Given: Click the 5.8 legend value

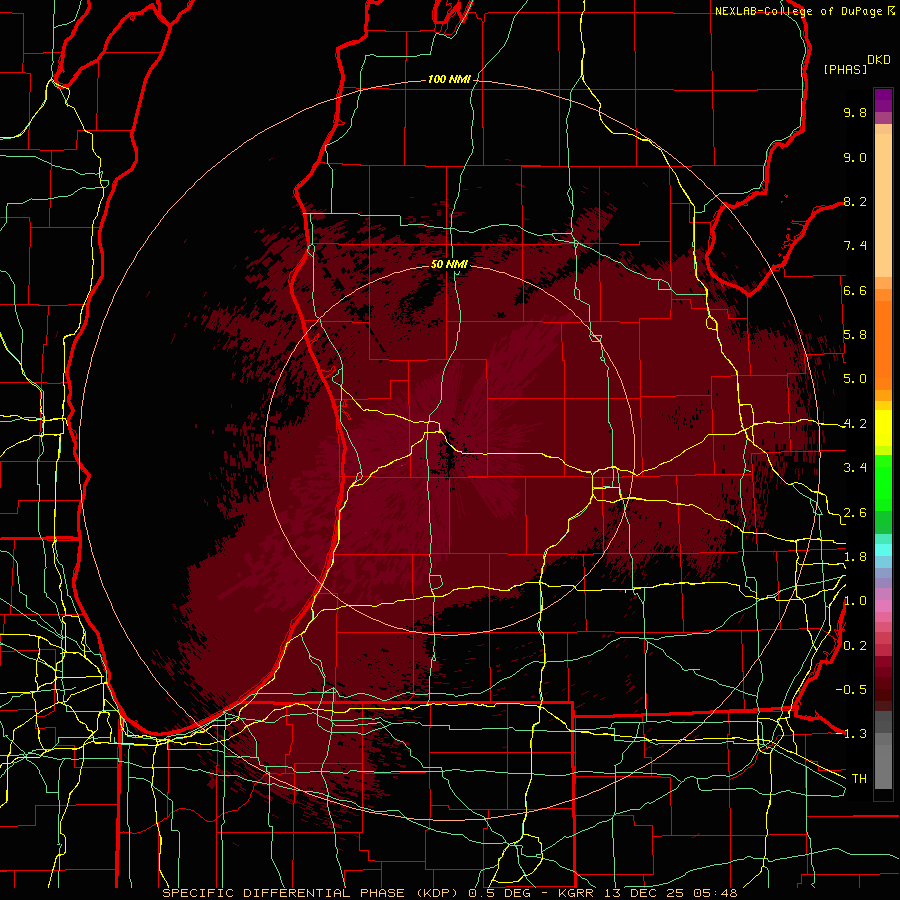Looking at the screenshot, I should coord(855,335).
